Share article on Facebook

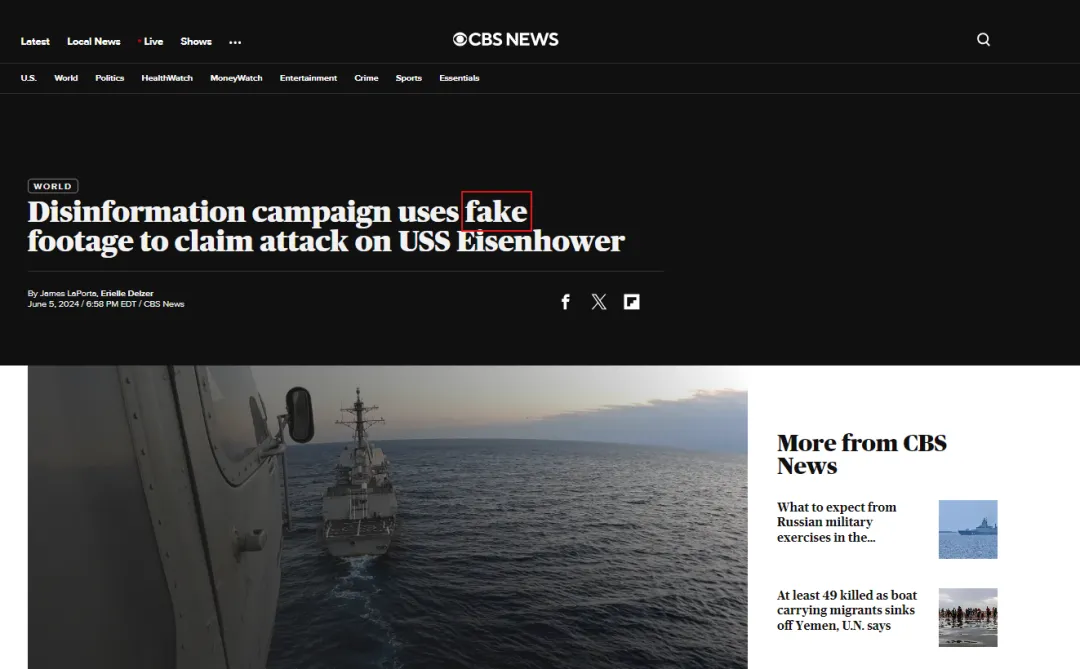click(x=565, y=302)
